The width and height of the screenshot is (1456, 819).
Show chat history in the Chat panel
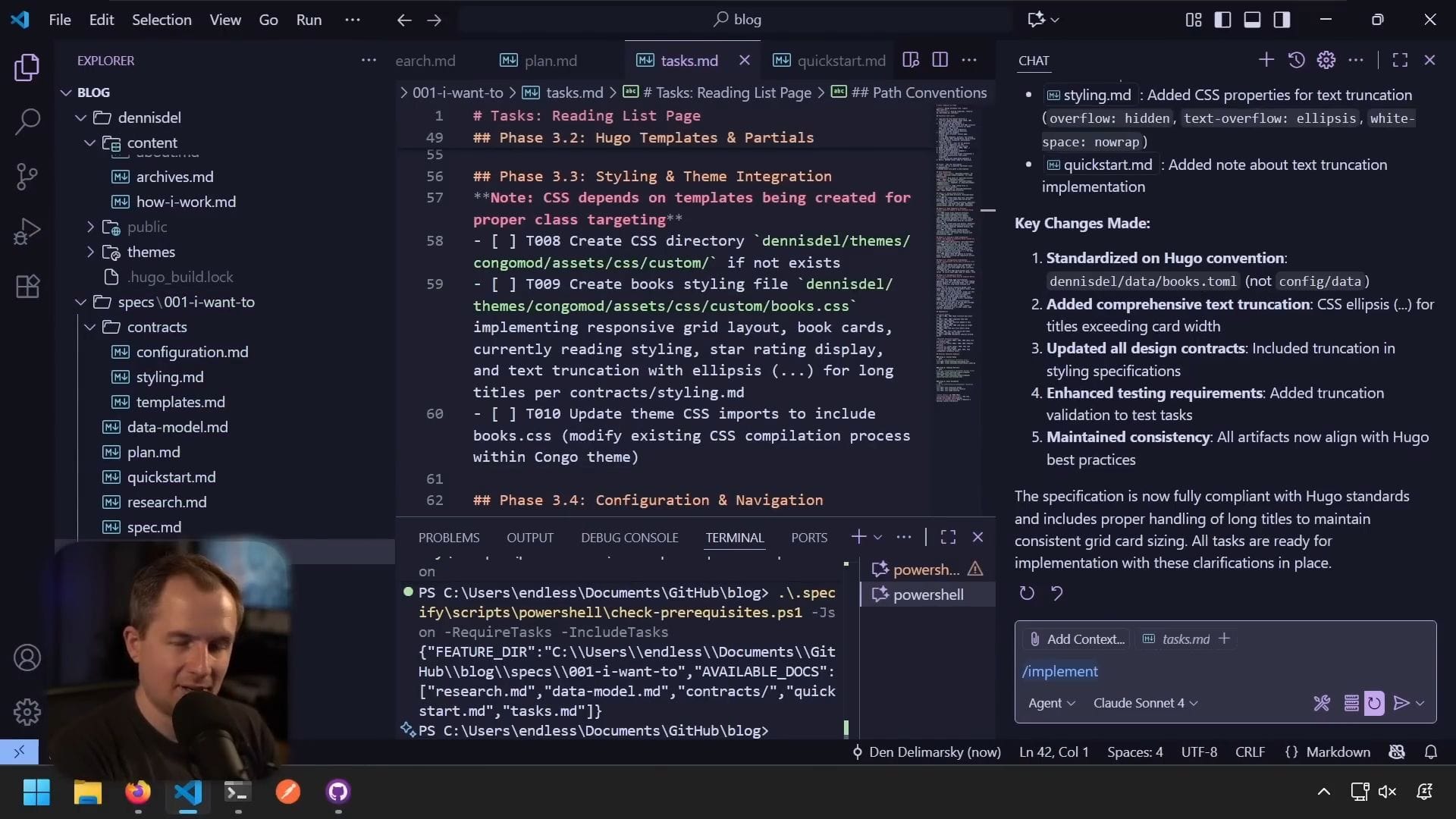coord(1296,60)
